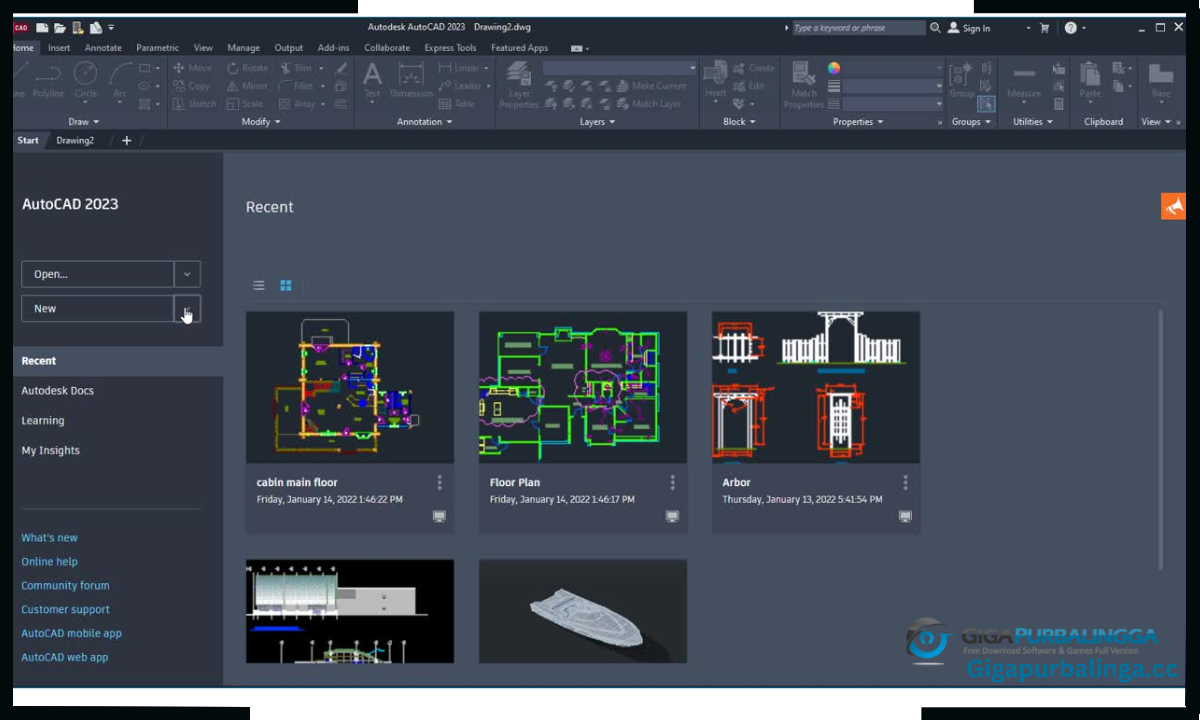
Task: Click the orange announcements megaphone icon
Action: [x=1173, y=206]
